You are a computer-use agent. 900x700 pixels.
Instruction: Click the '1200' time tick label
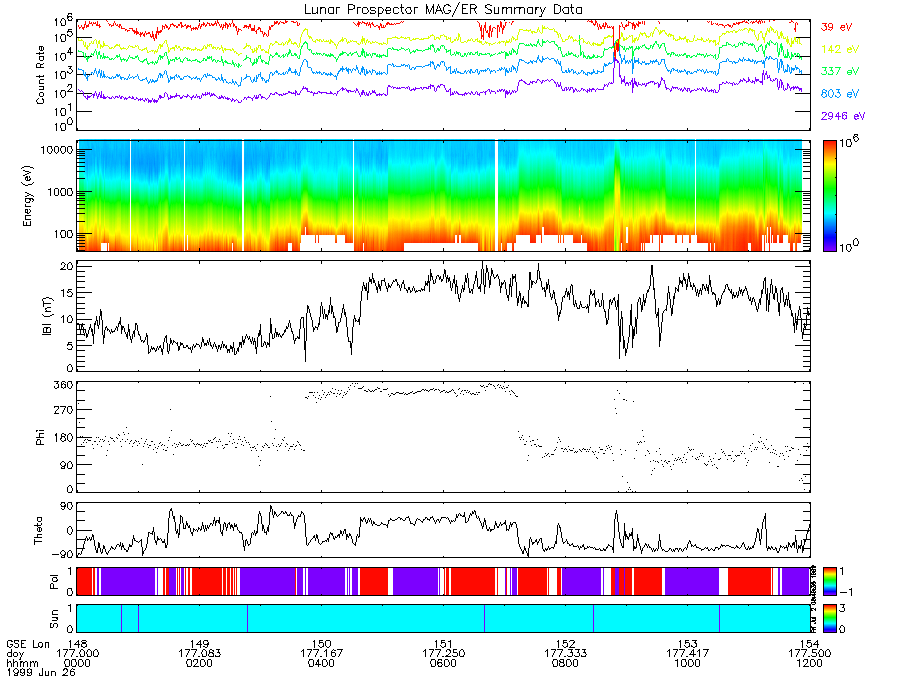pyautogui.click(x=809, y=663)
